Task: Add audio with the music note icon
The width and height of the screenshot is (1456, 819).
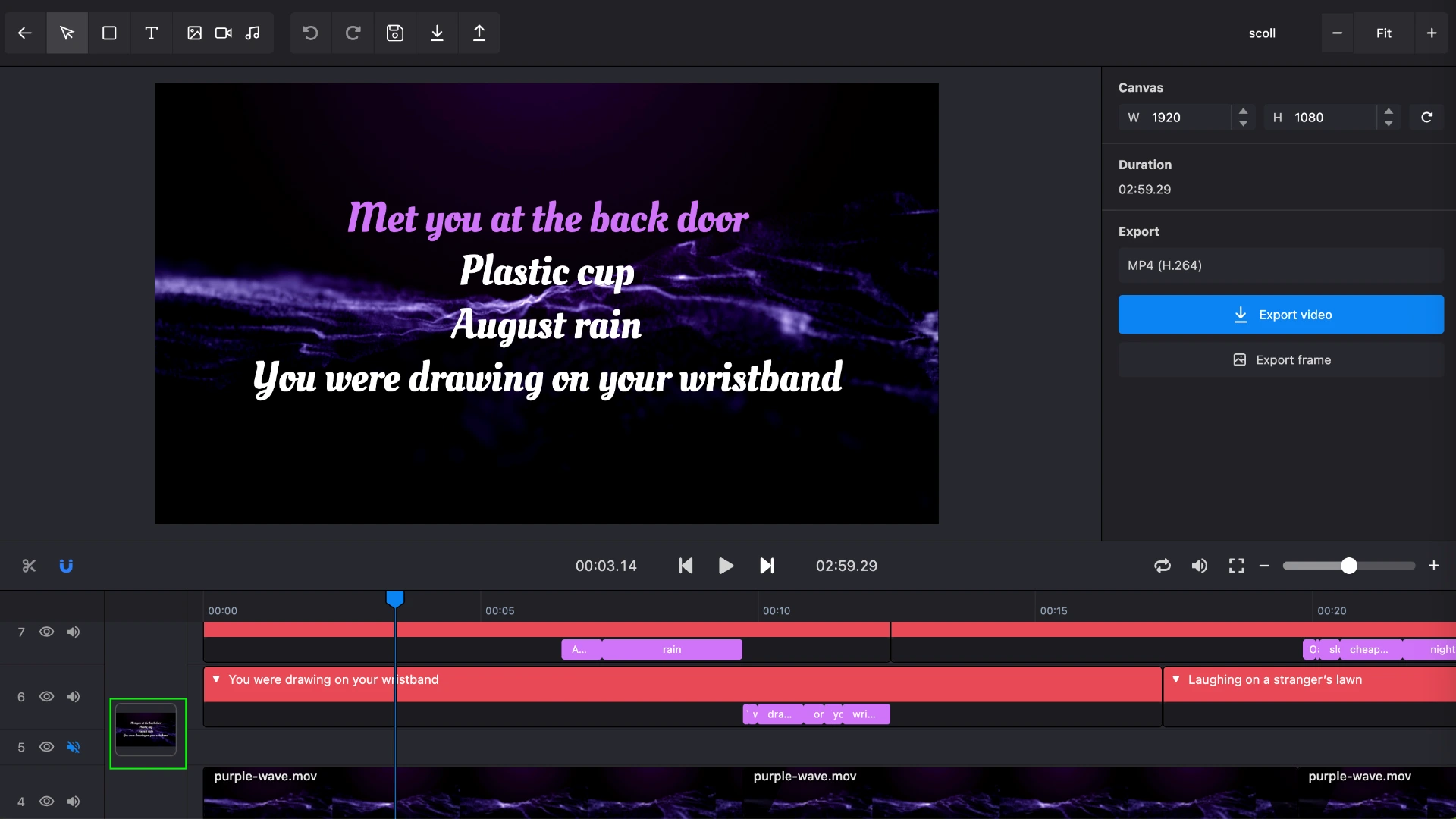Action: click(253, 33)
